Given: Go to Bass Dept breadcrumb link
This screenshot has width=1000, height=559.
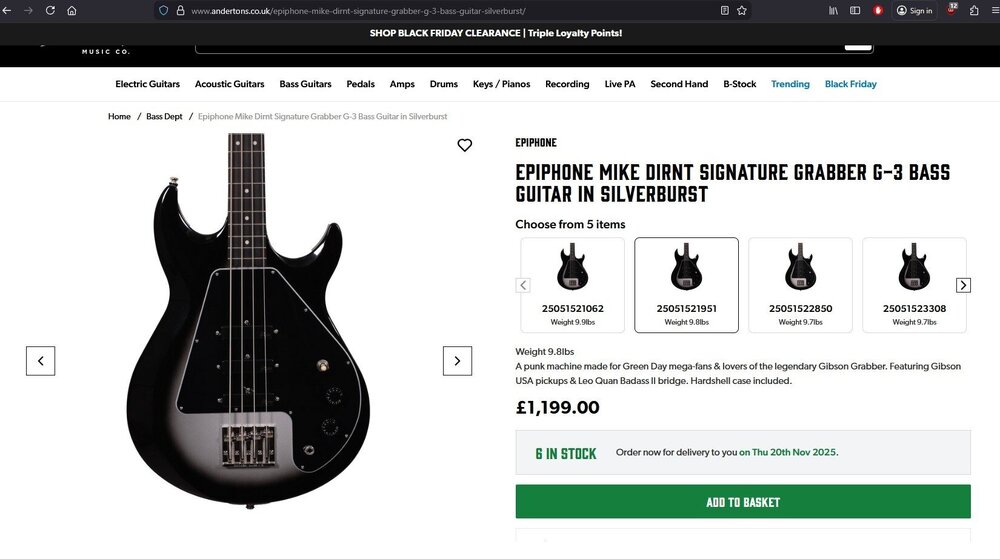Looking at the screenshot, I should pyautogui.click(x=164, y=117).
